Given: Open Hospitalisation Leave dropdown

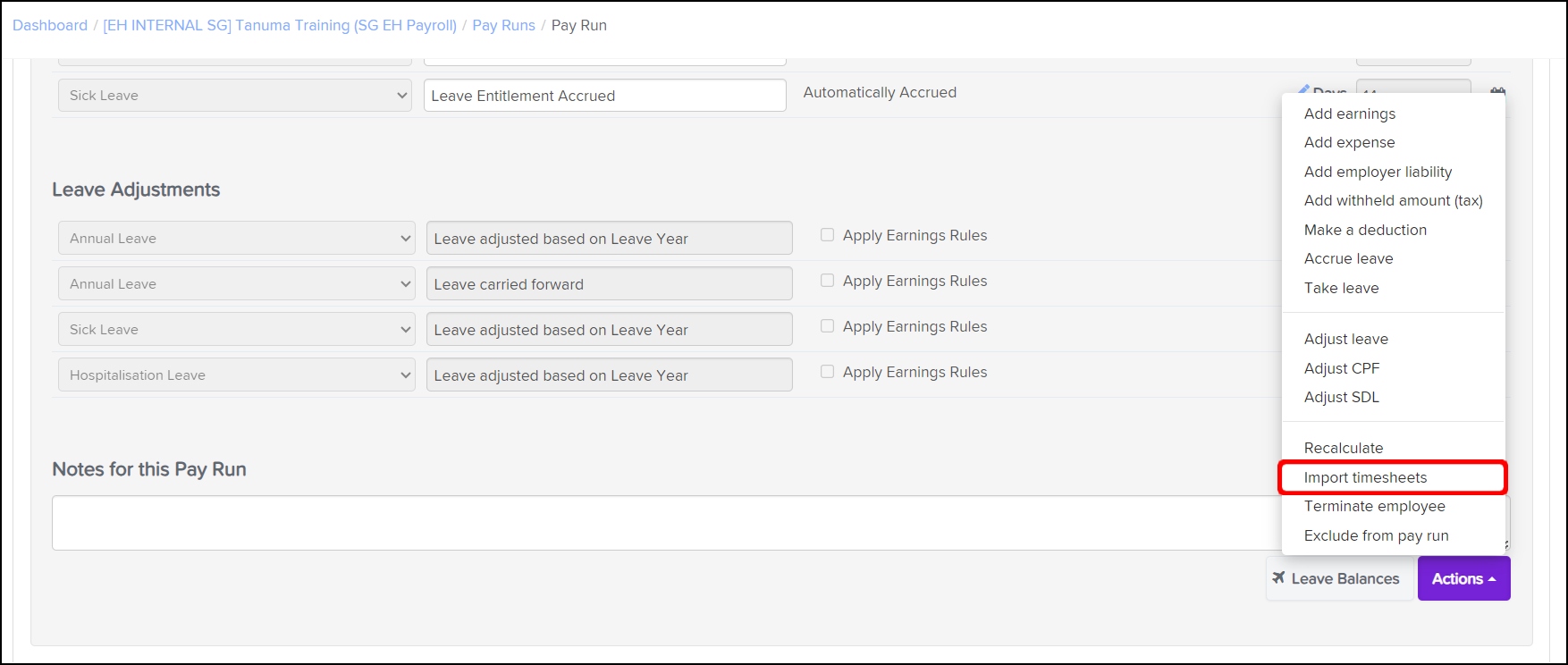Looking at the screenshot, I should [x=236, y=375].
